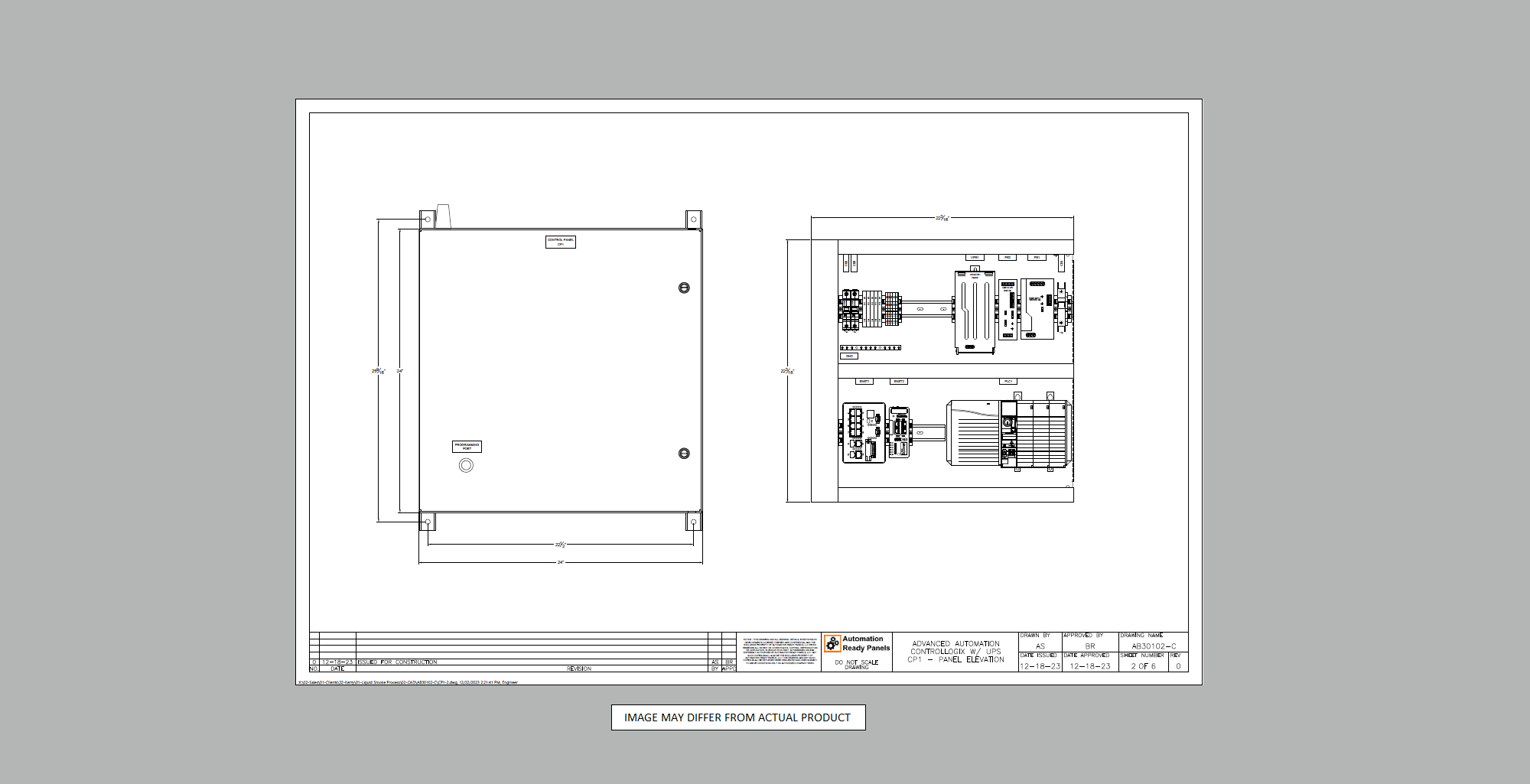Select the power supply under PS1 label

pos(1037,308)
